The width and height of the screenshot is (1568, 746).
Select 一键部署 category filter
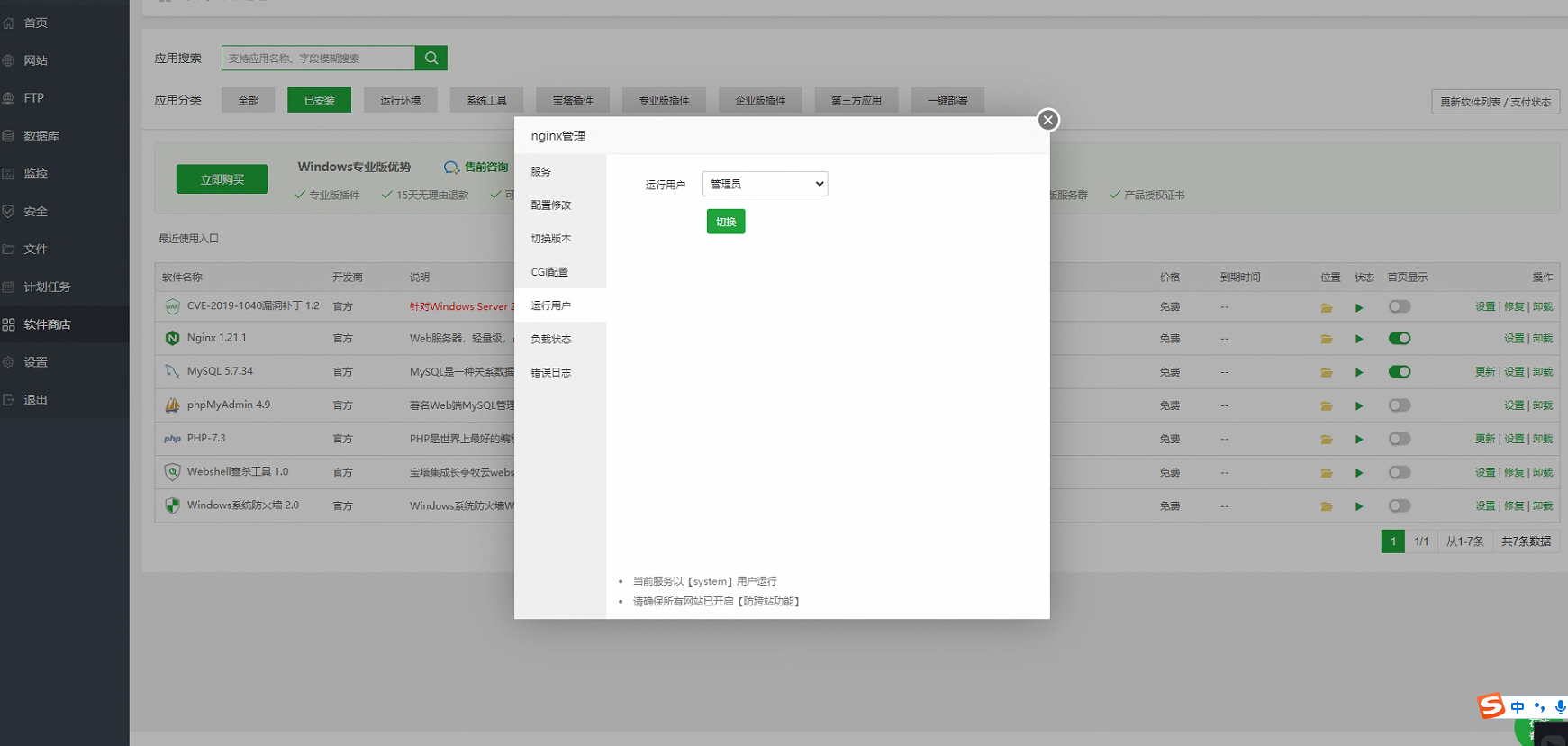(947, 100)
